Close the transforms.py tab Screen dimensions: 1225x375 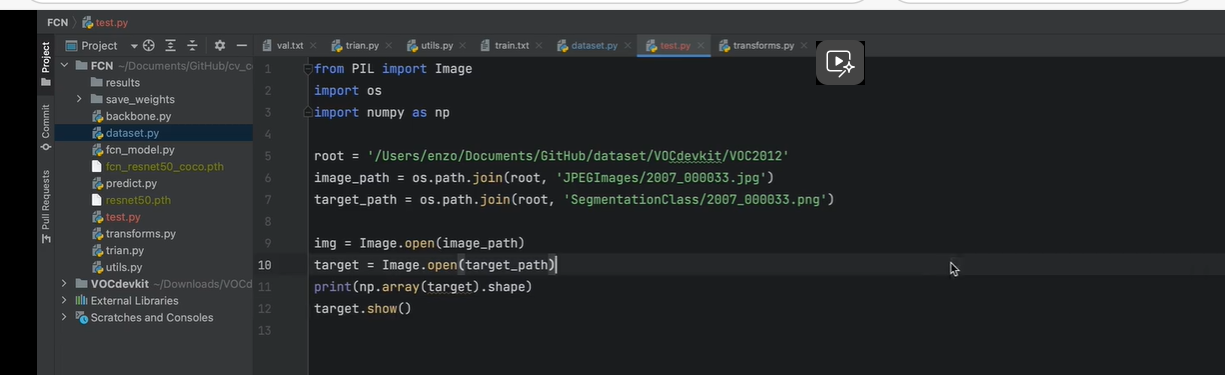pyautogui.click(x=803, y=46)
